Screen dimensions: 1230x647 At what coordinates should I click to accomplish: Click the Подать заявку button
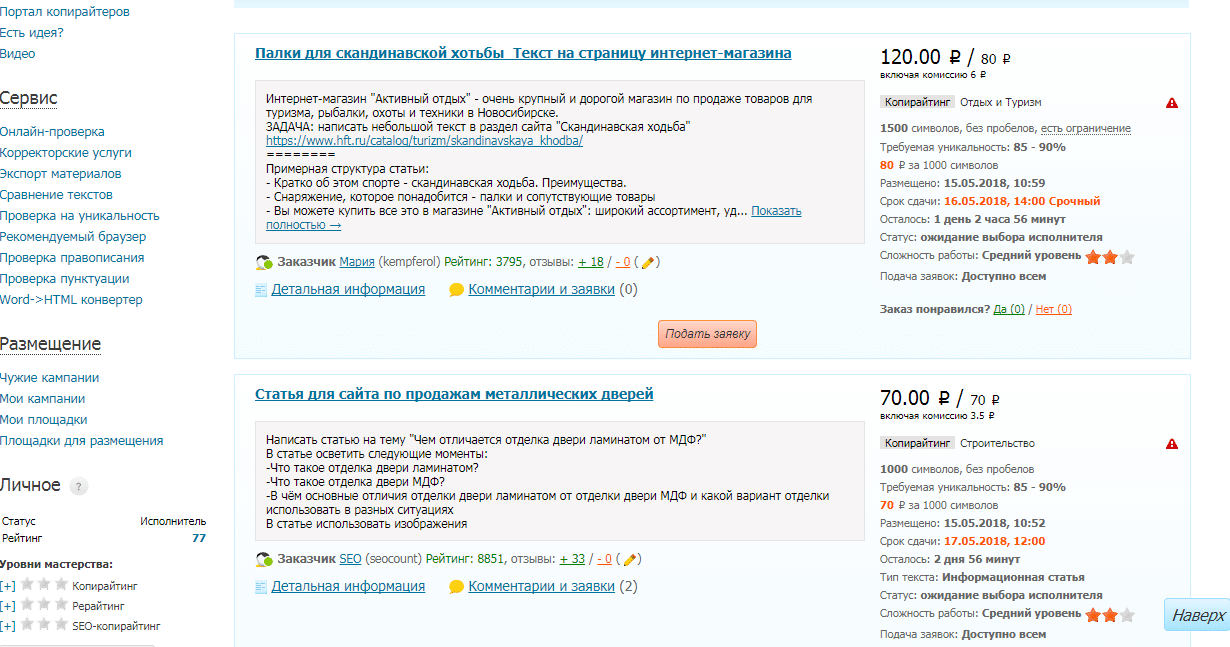(x=707, y=333)
